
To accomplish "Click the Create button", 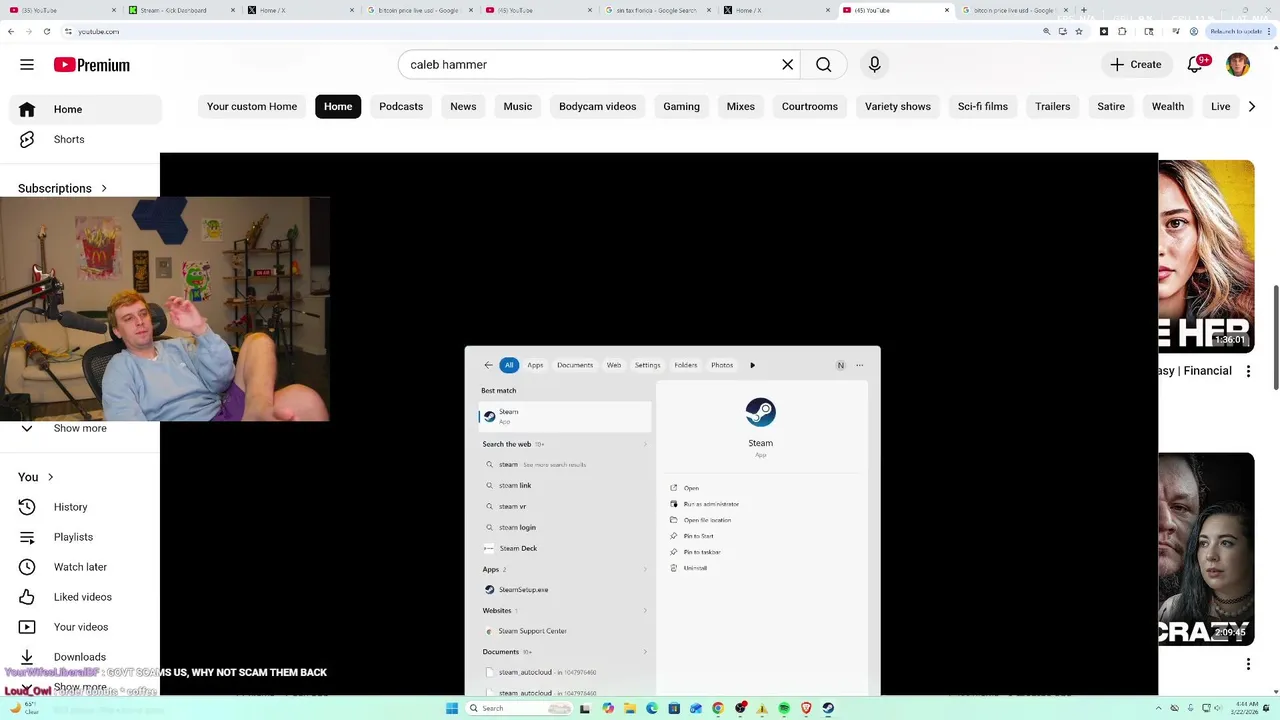I will pyautogui.click(x=1136, y=65).
